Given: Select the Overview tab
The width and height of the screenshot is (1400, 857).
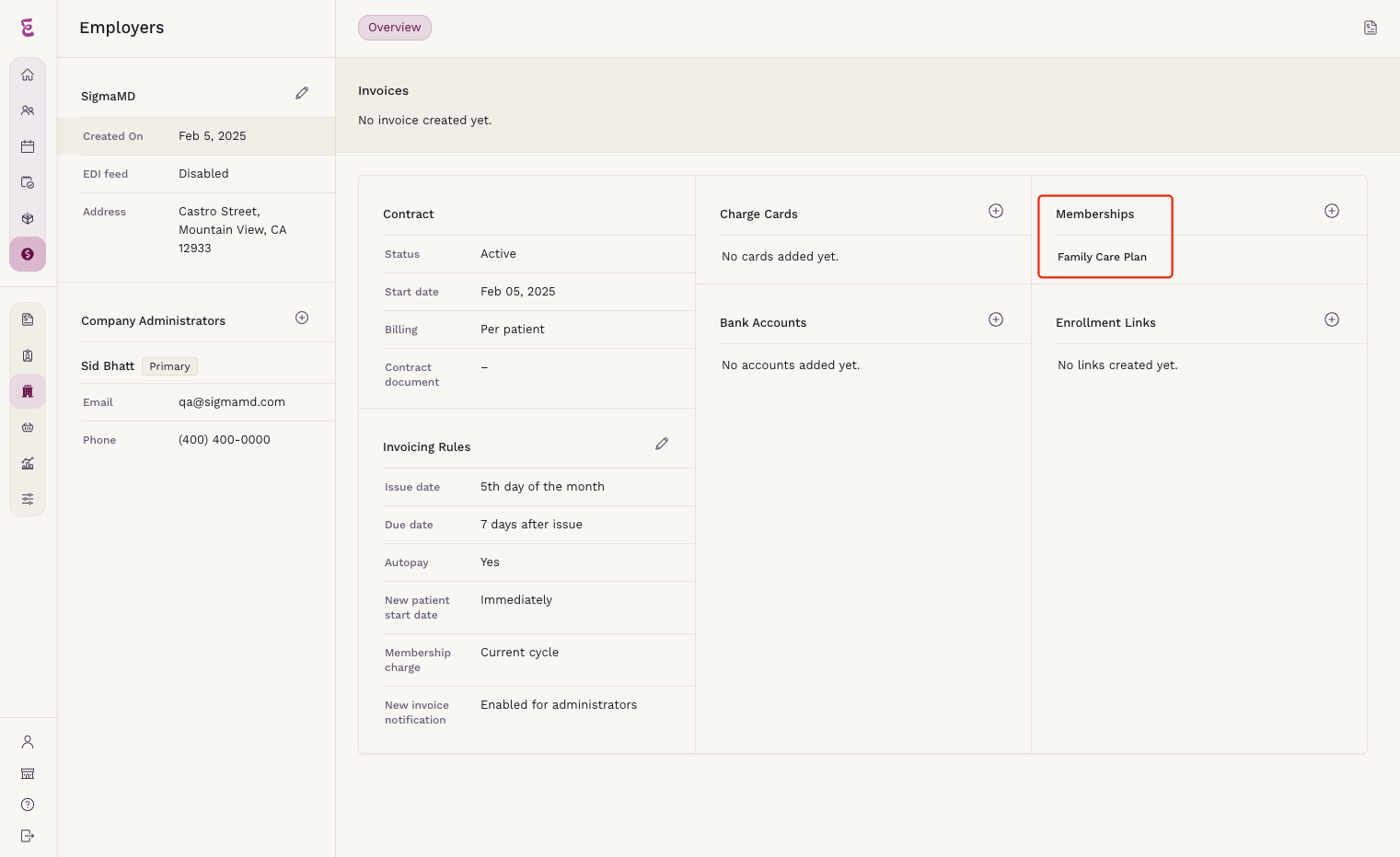Looking at the screenshot, I should tap(395, 28).
